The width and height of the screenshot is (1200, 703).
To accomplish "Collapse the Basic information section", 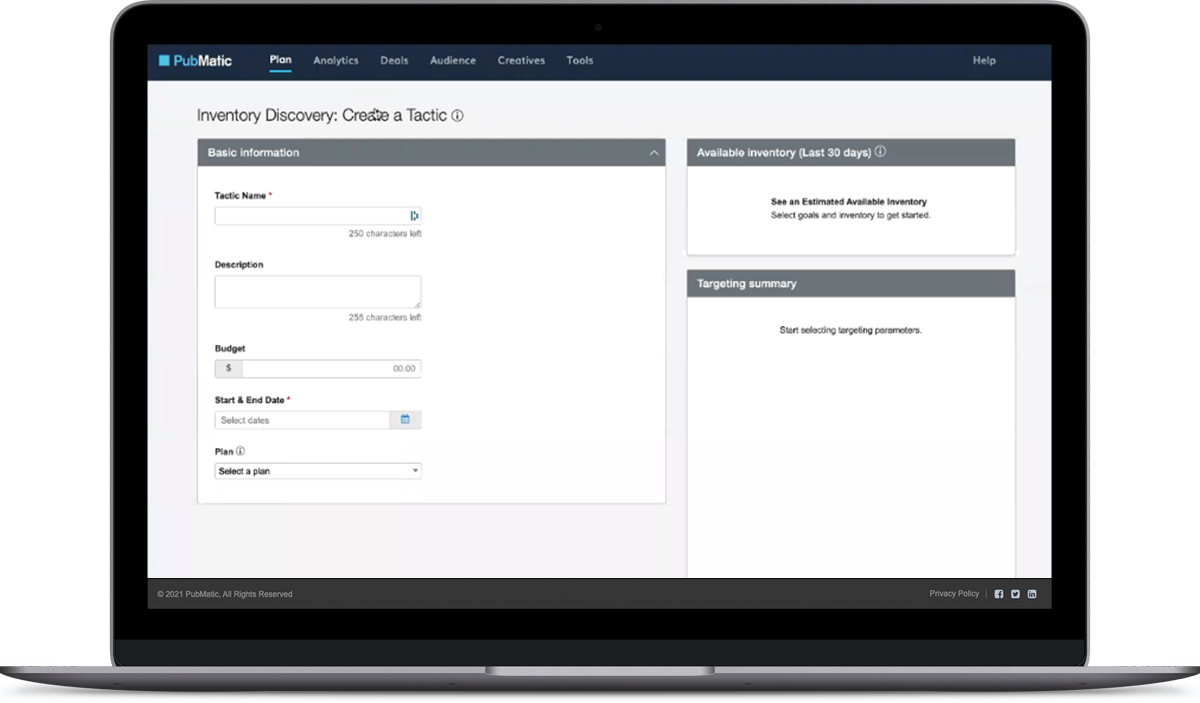I will (654, 153).
